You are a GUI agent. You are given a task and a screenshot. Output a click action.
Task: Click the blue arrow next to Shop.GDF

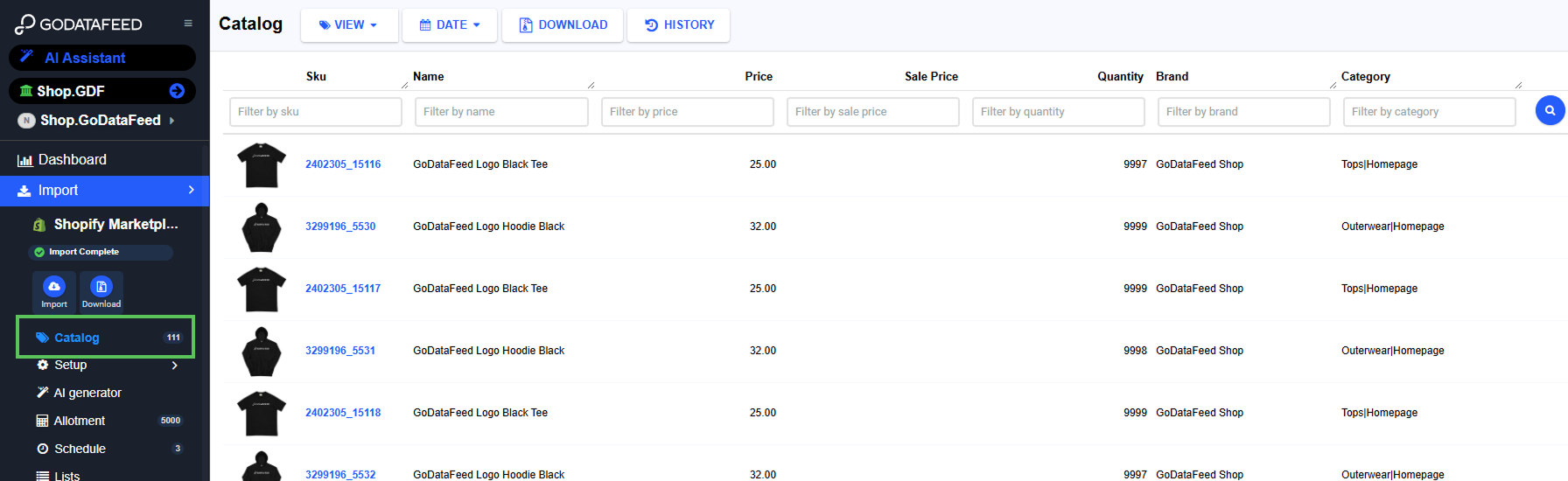177,91
